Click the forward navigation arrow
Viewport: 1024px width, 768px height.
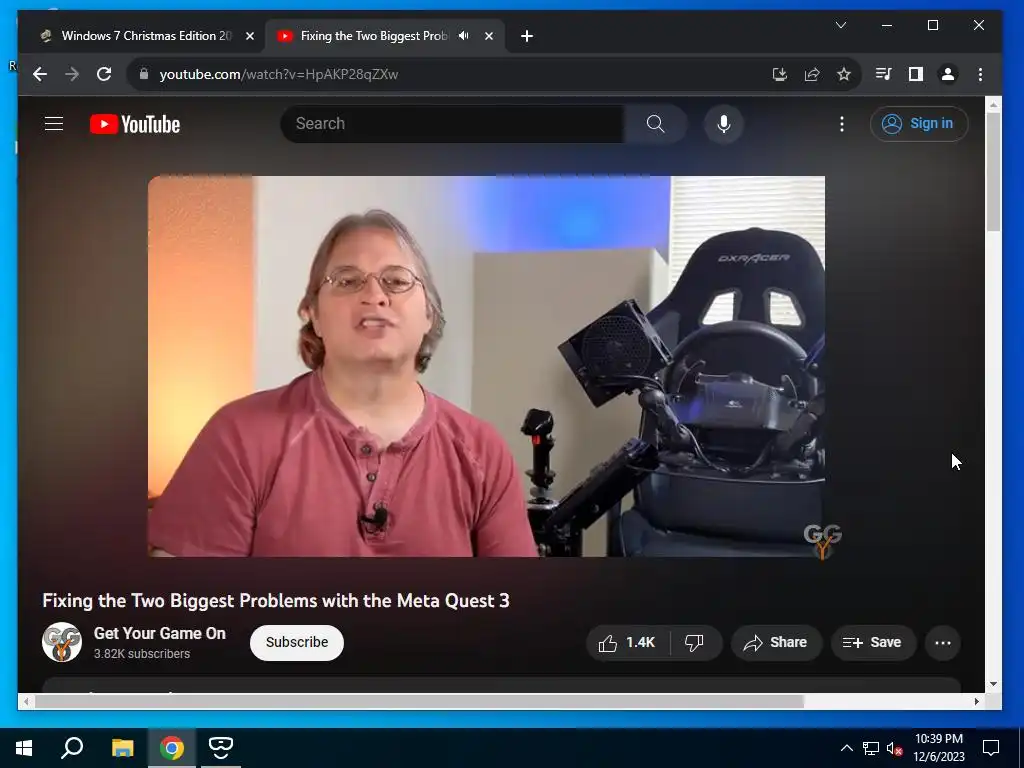(x=72, y=74)
